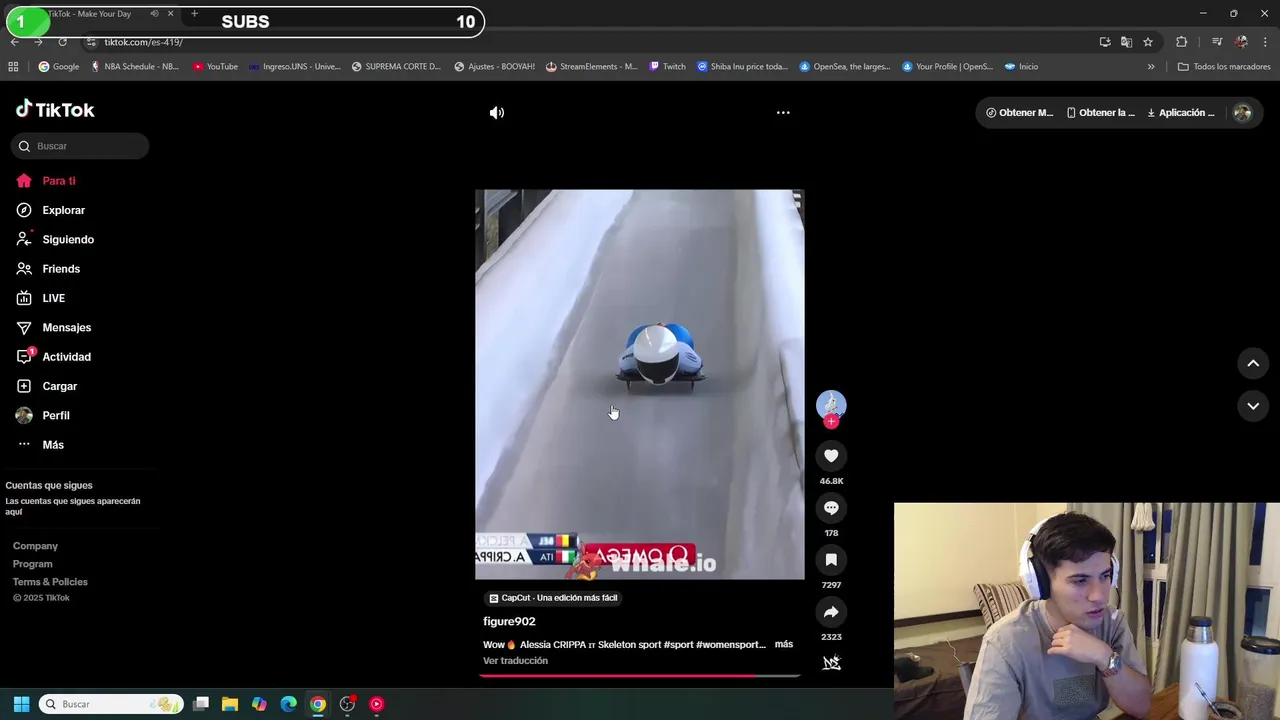
Task: Click the not-interested icon below share
Action: [x=831, y=663]
